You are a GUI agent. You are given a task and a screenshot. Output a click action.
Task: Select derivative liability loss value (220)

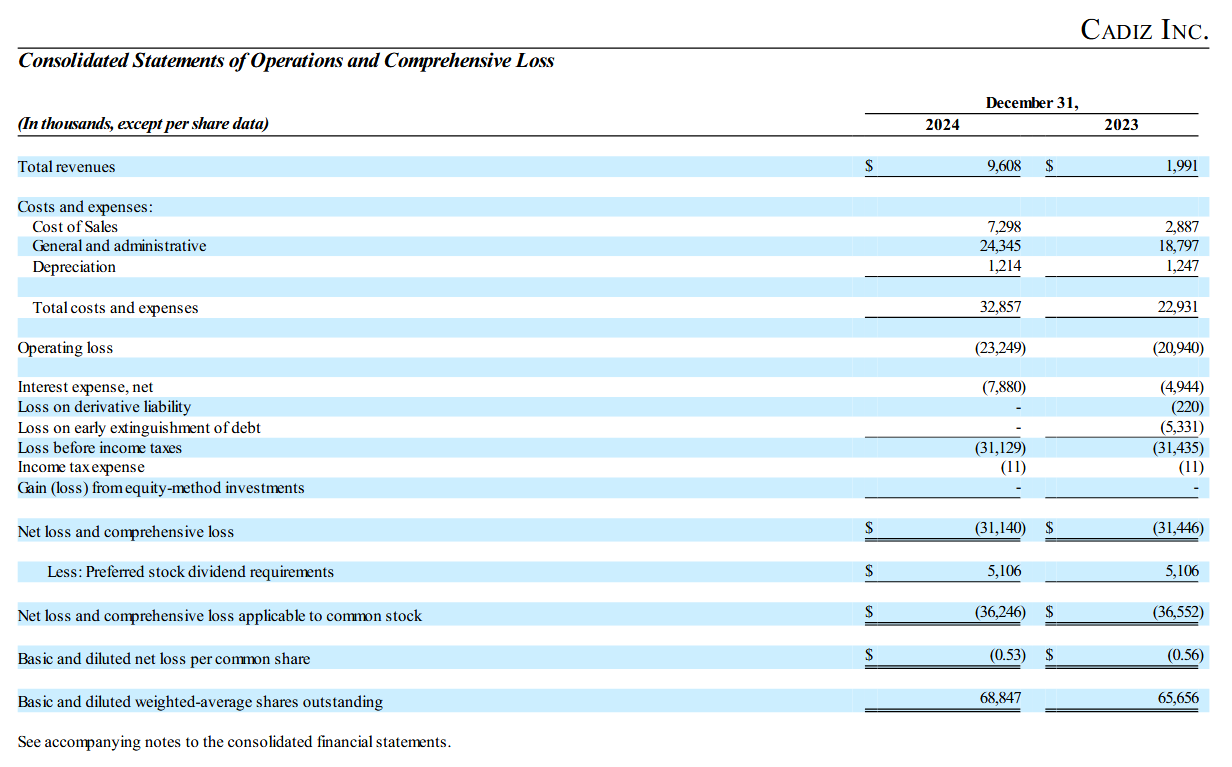[x=1187, y=407]
